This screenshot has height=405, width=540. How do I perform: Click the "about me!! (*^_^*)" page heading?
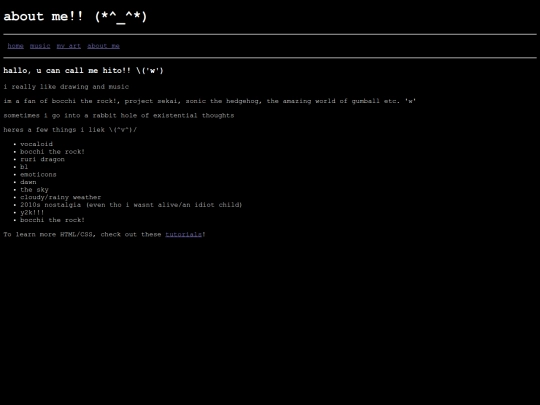tap(75, 17)
